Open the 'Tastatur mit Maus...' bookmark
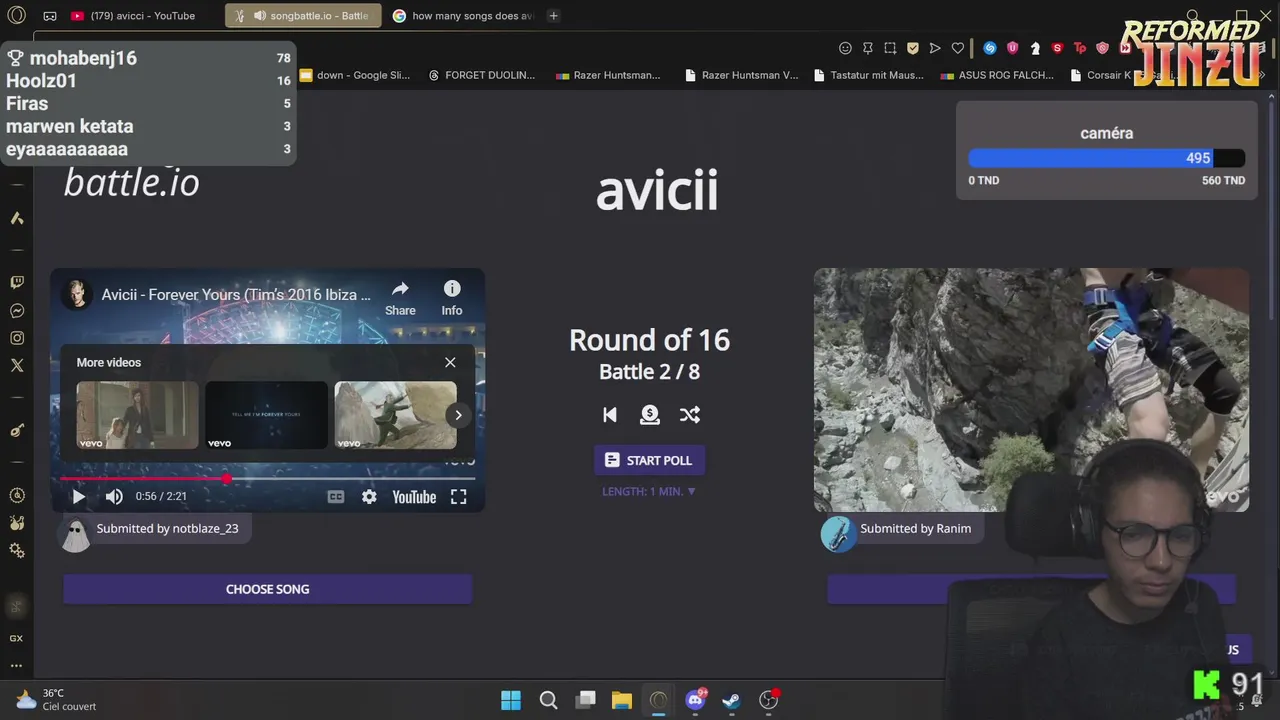 point(869,75)
